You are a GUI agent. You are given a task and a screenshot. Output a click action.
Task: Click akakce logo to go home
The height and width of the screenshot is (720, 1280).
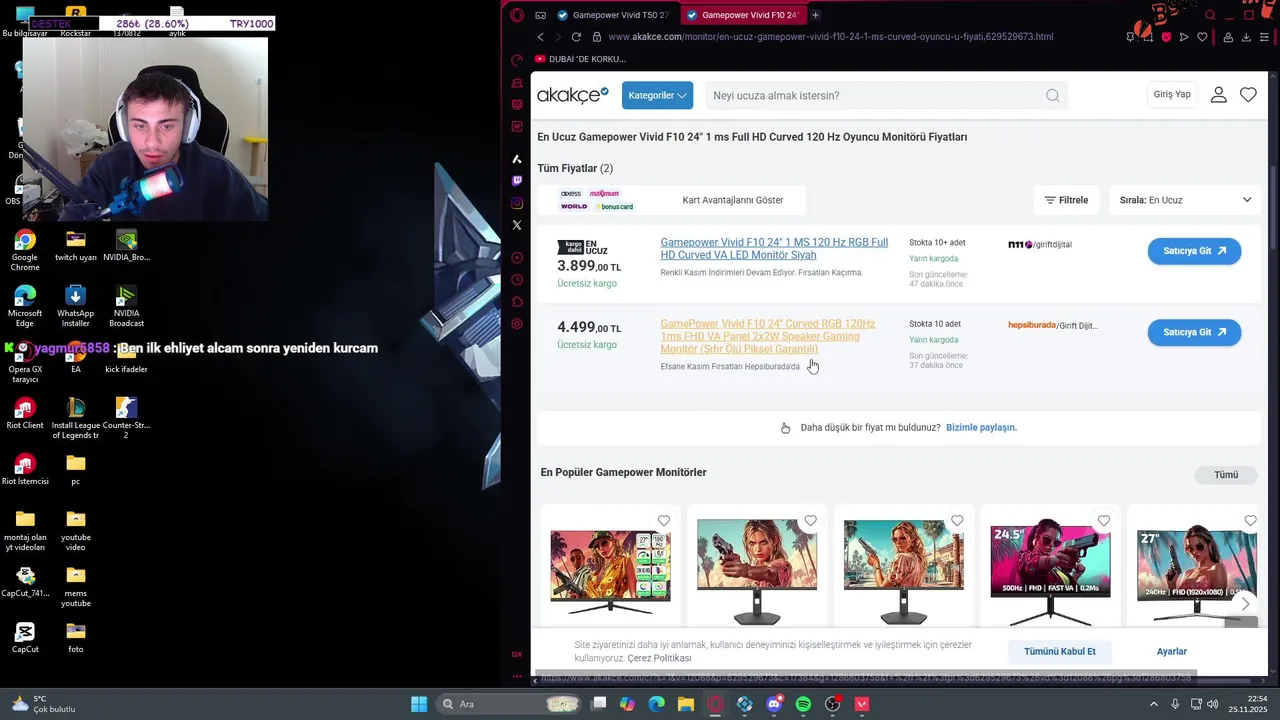[572, 95]
